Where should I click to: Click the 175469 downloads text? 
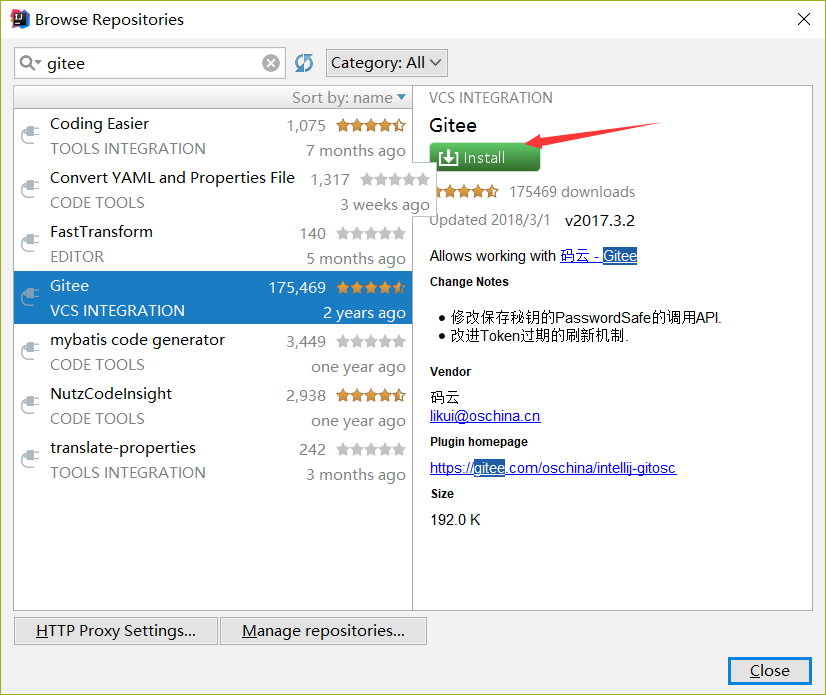[x=572, y=192]
